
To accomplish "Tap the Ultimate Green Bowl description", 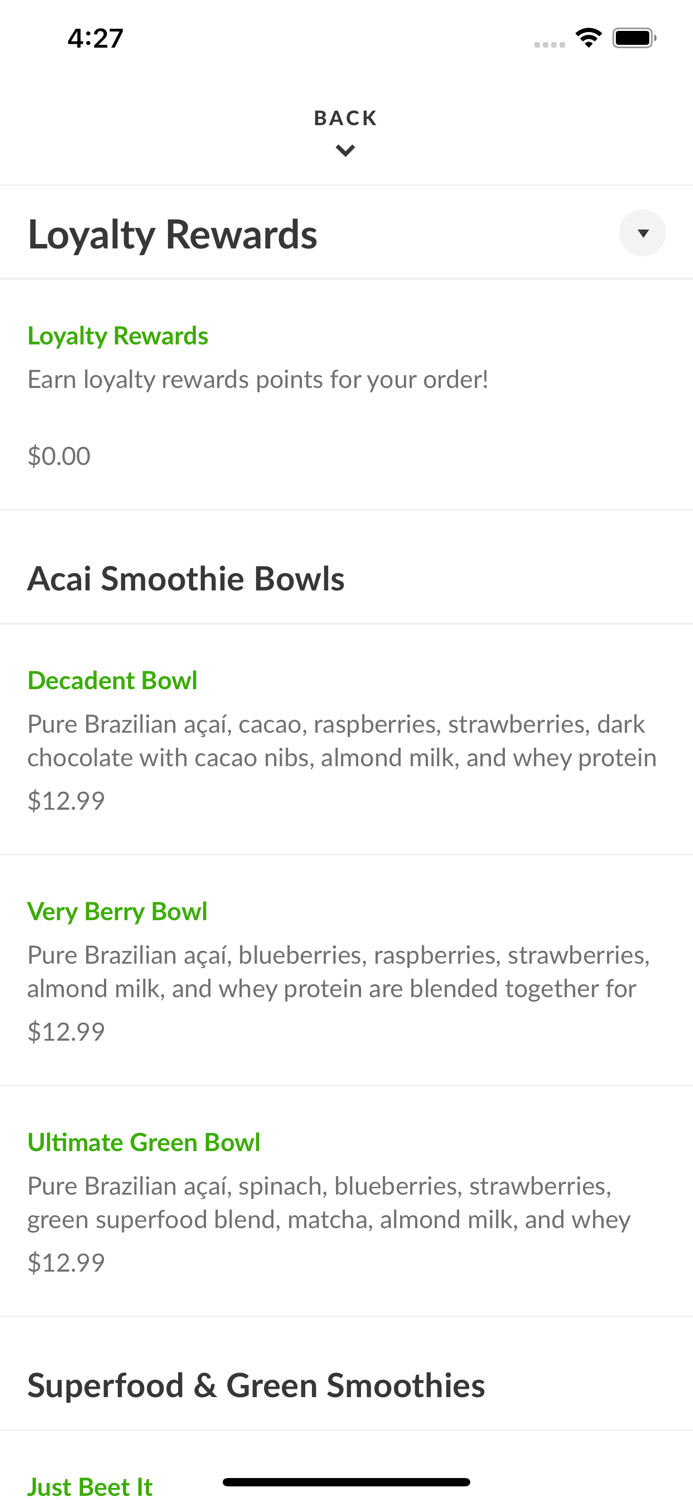I will pyautogui.click(x=329, y=1203).
